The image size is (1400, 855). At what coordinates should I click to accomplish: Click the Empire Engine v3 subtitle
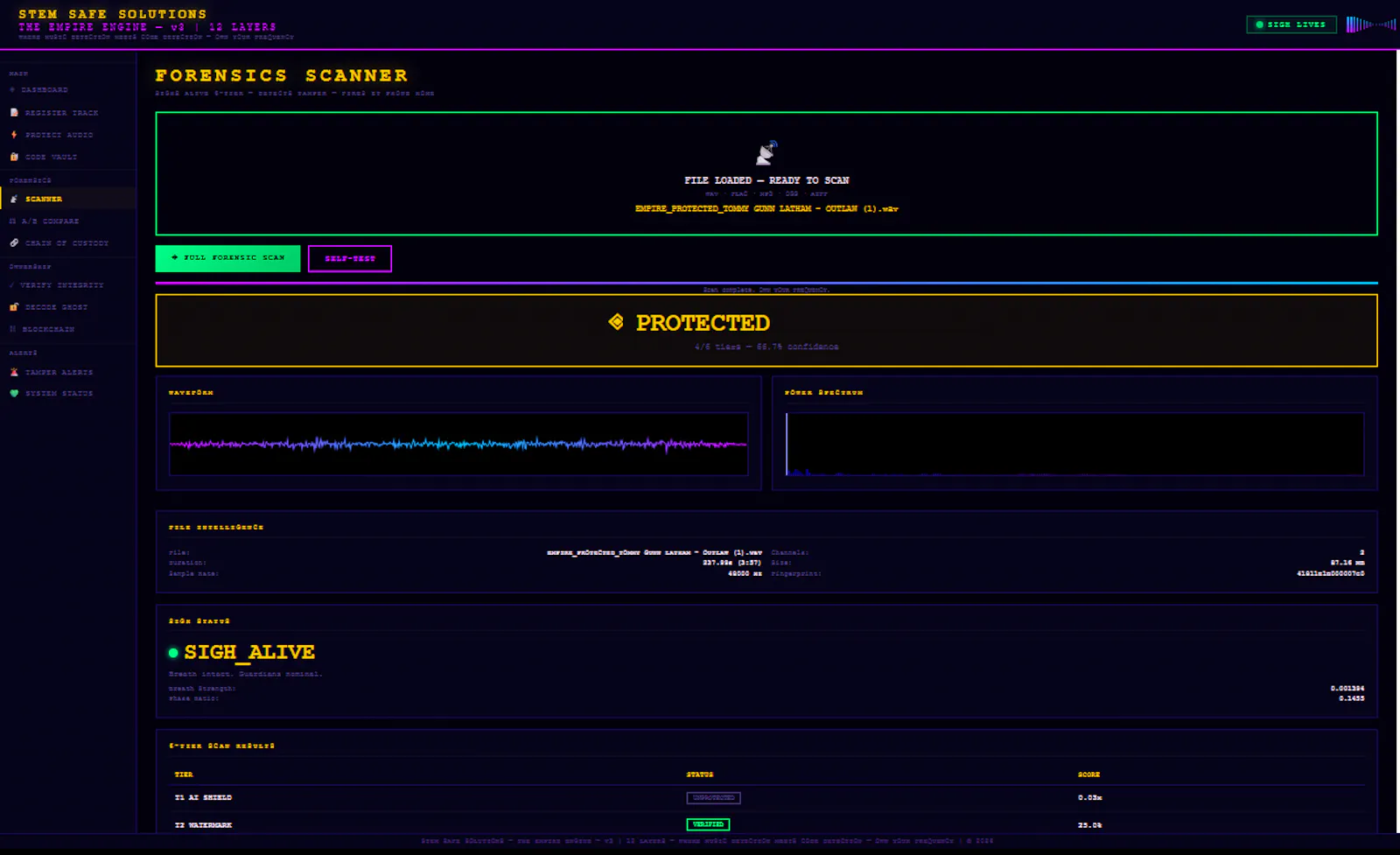(x=147, y=27)
